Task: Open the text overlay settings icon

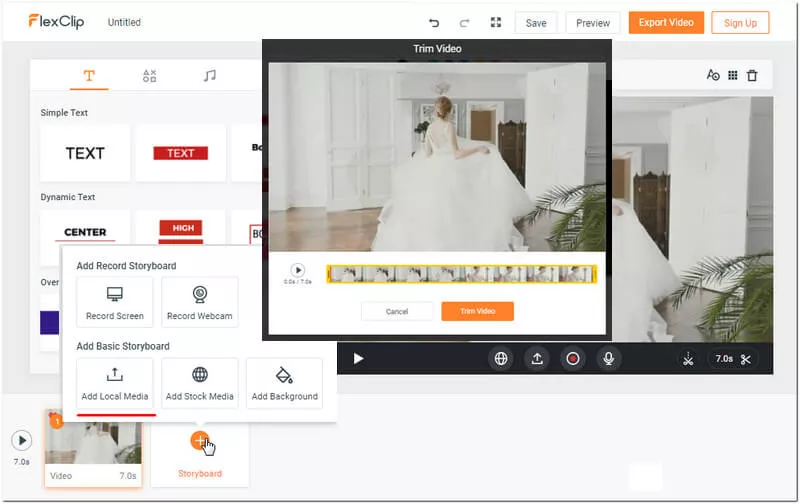Action: pos(713,75)
